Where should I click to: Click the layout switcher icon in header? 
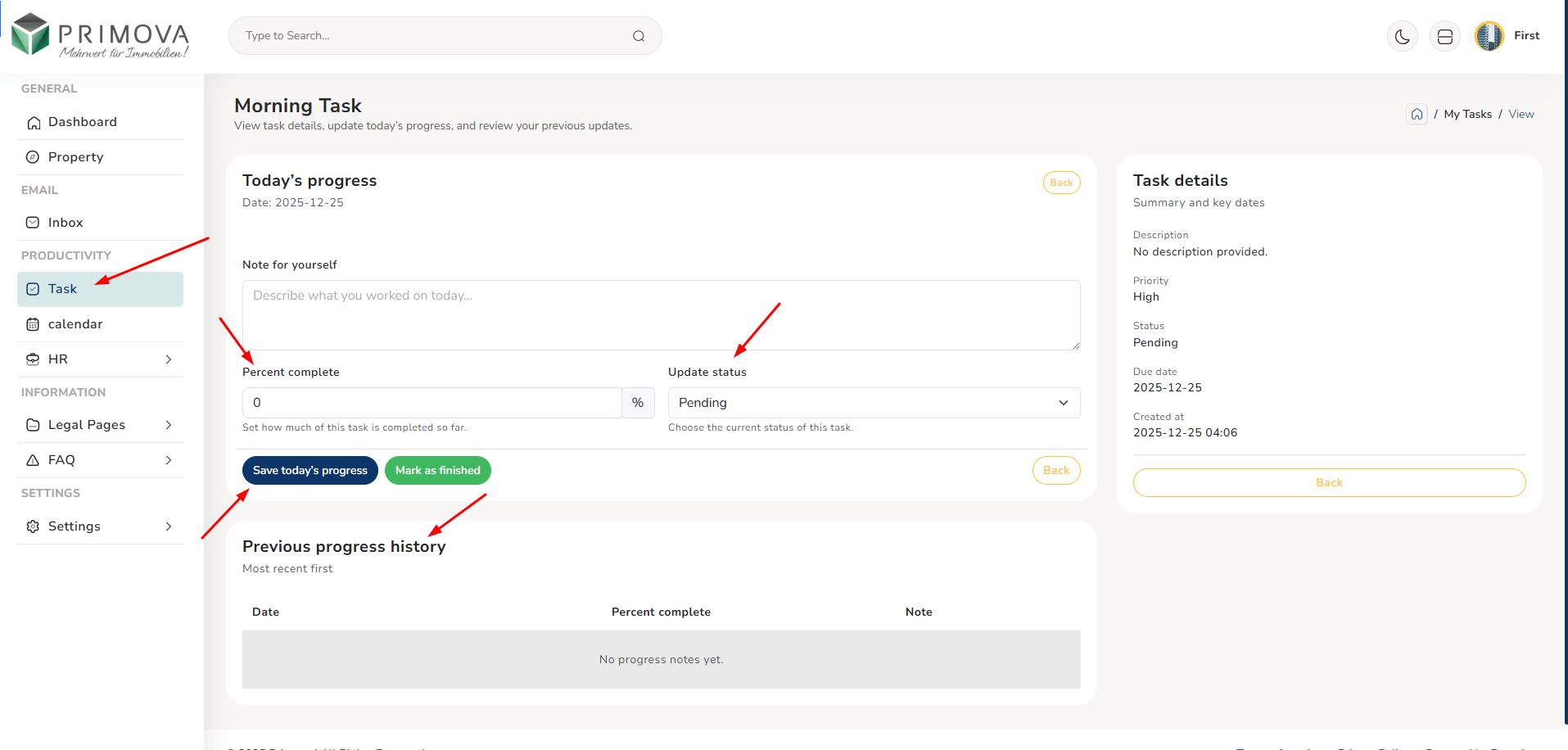pyautogui.click(x=1445, y=37)
